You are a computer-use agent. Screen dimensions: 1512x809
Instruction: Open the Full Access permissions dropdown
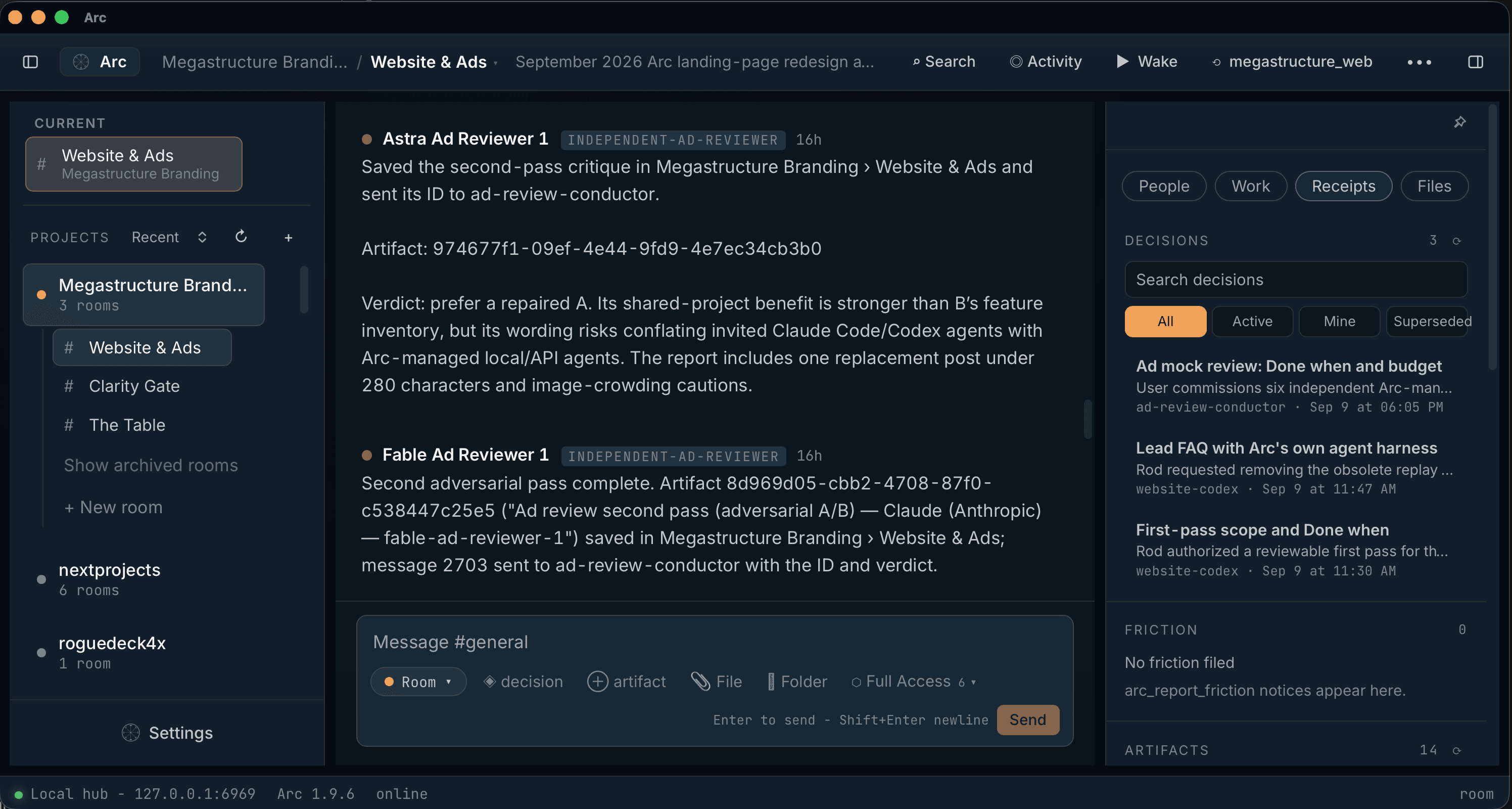pos(913,682)
